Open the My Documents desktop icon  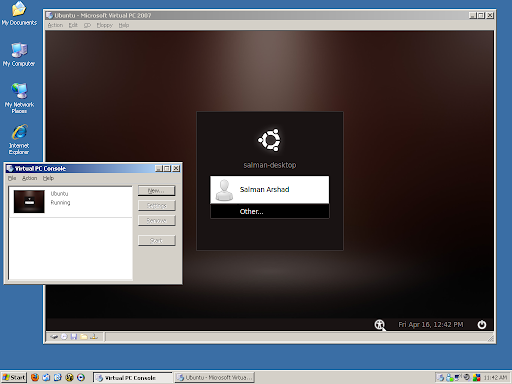[19, 13]
